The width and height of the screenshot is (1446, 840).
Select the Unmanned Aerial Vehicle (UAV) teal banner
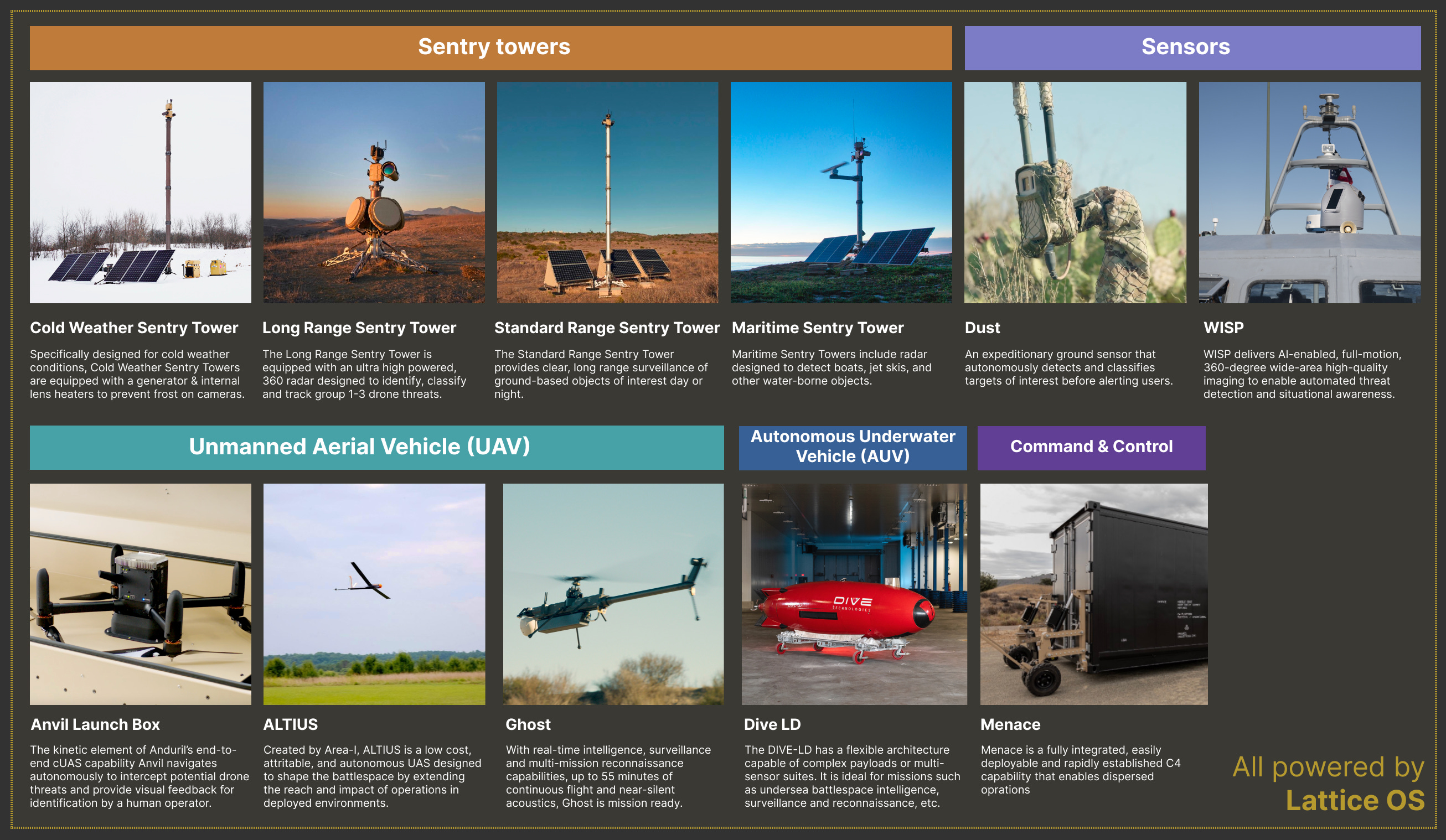pyautogui.click(x=376, y=447)
